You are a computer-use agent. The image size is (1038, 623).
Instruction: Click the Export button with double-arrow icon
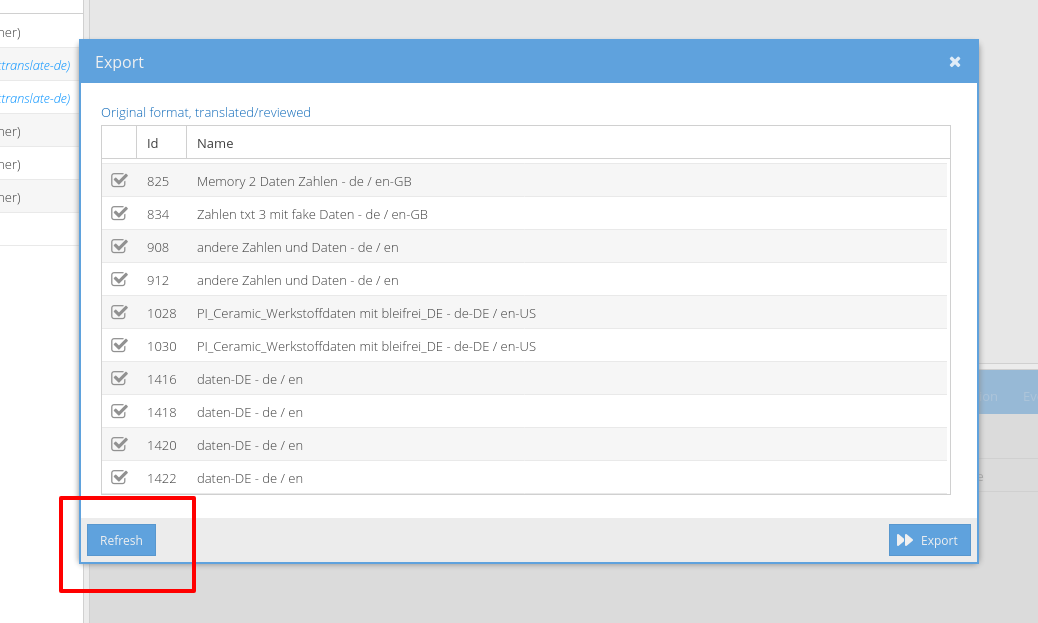929,540
